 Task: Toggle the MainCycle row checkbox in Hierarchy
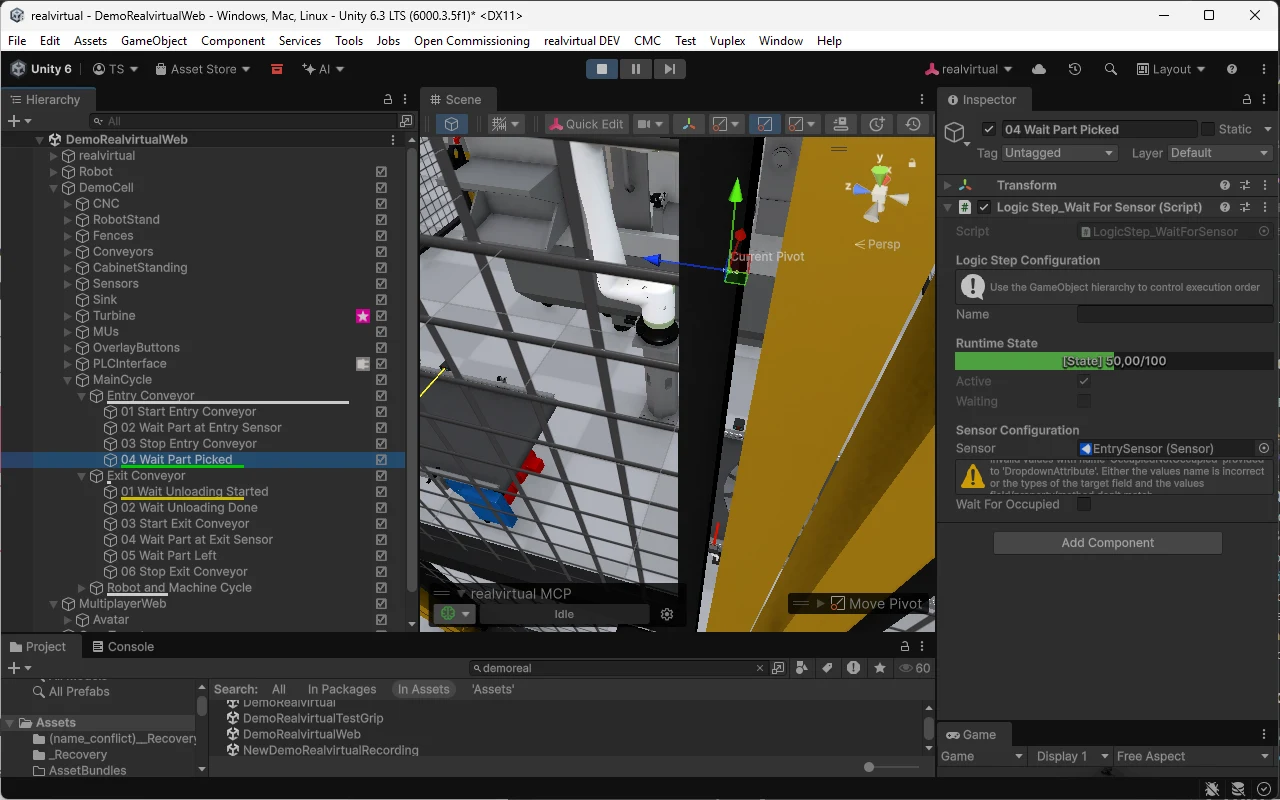click(381, 380)
